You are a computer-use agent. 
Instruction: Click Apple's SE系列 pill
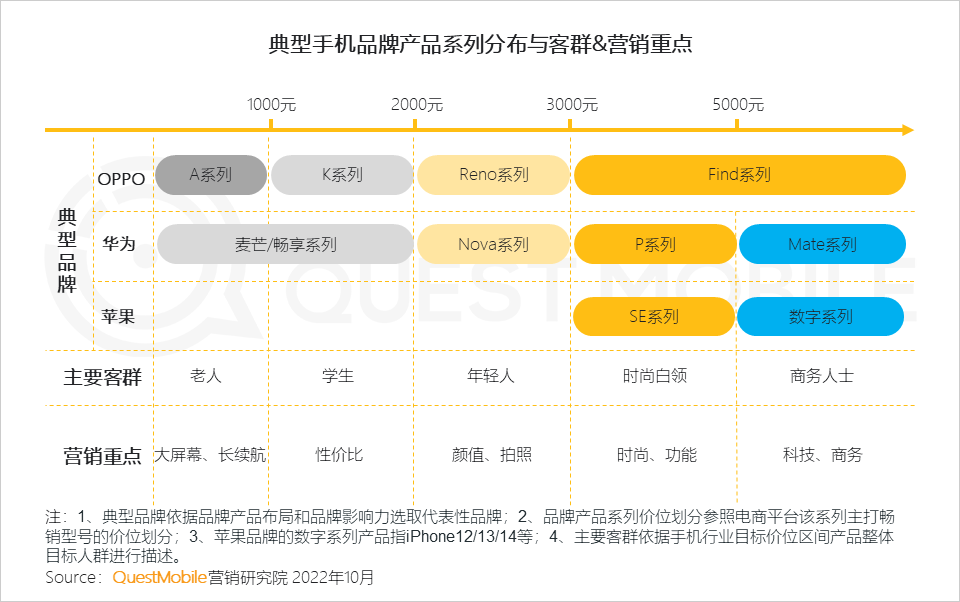point(654,317)
